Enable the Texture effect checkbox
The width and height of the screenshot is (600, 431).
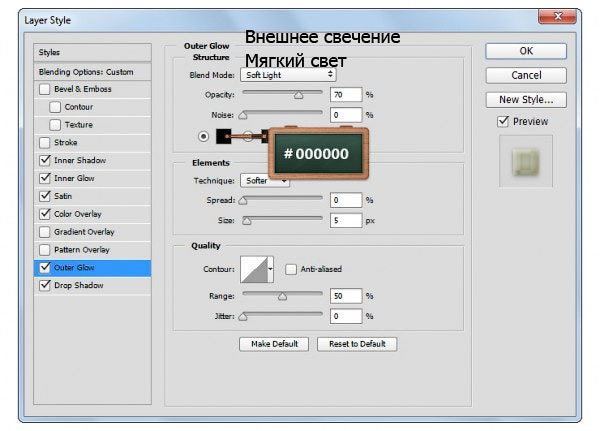pos(55,125)
